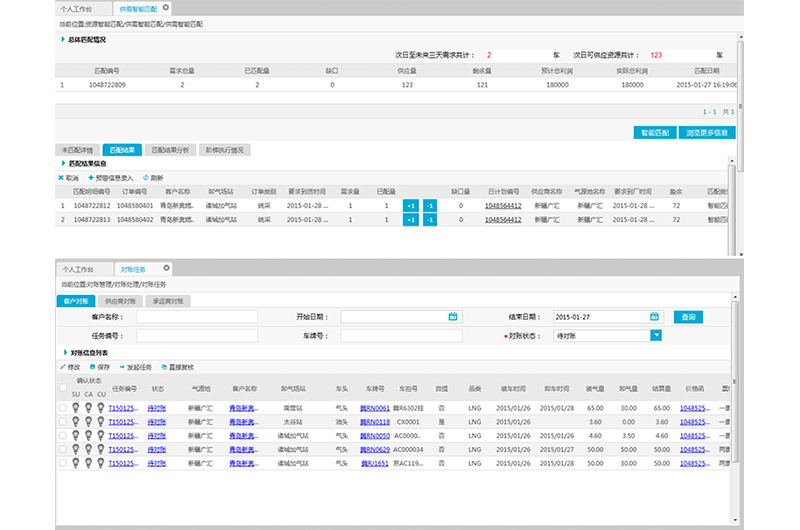
Task: Click the 预警信息录入 toolbar icon
Action: [x=90, y=177]
